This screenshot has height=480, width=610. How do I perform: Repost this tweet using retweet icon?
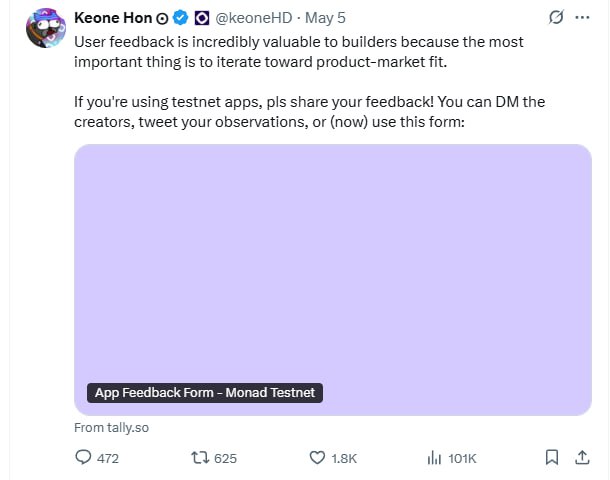coord(200,457)
